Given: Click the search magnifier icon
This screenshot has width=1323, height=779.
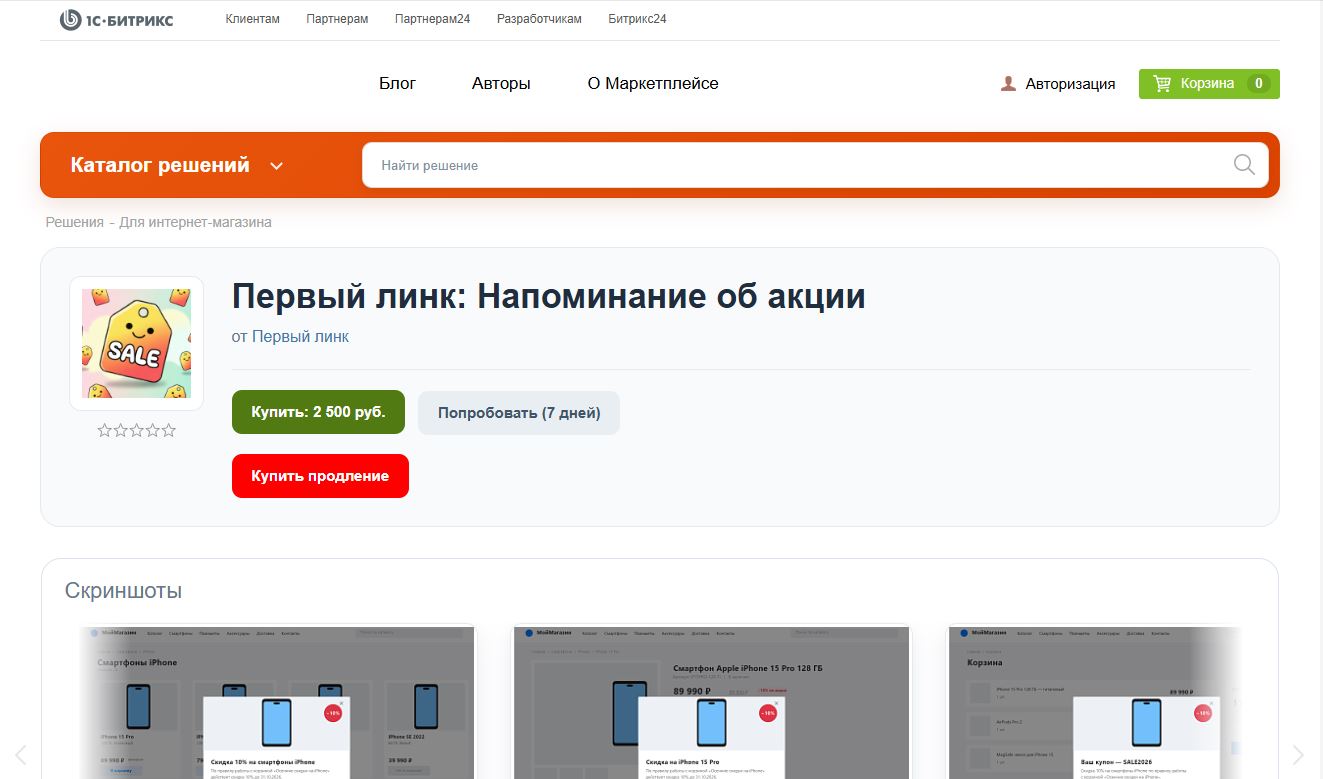Looking at the screenshot, I should click(1244, 165).
